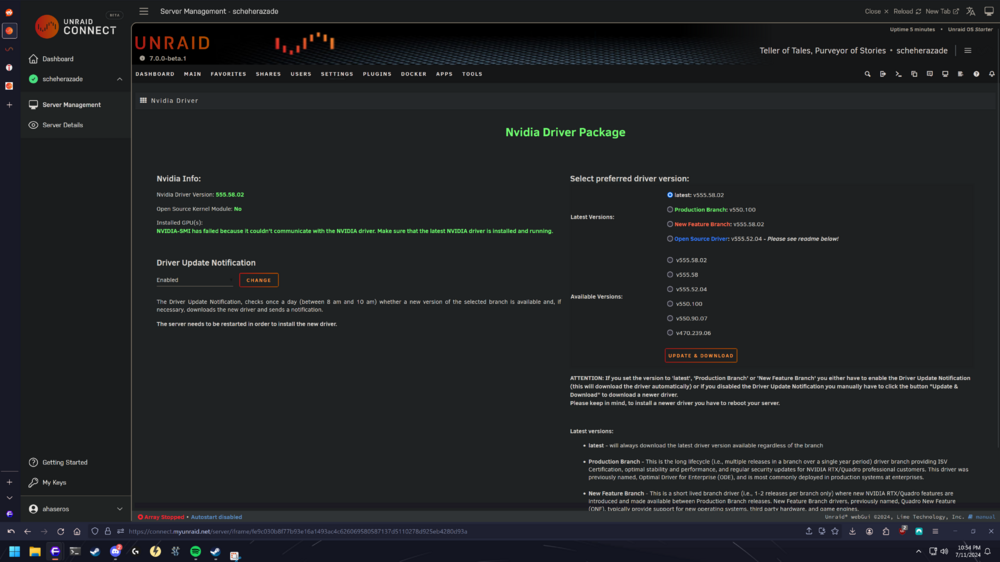Expand the ahaseros account menu chevron
Screen dimensions: 1000x562
(119, 509)
